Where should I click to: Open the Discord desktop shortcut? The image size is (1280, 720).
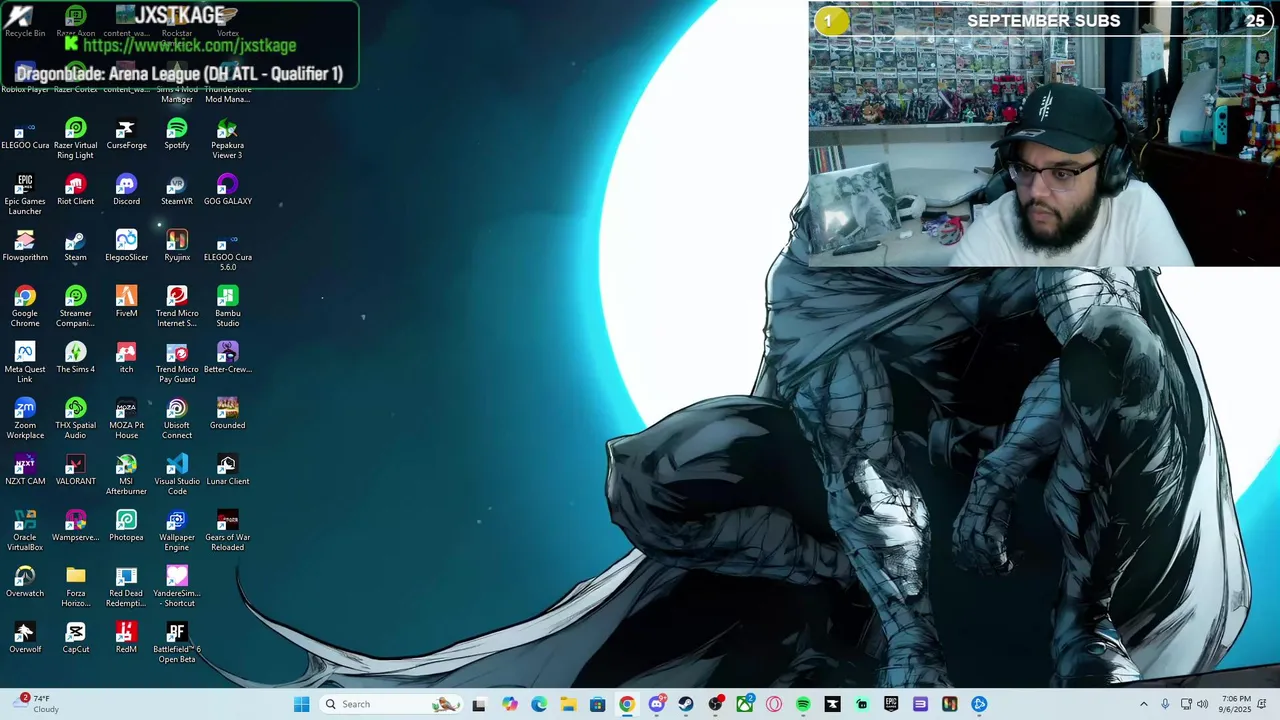(x=126, y=191)
